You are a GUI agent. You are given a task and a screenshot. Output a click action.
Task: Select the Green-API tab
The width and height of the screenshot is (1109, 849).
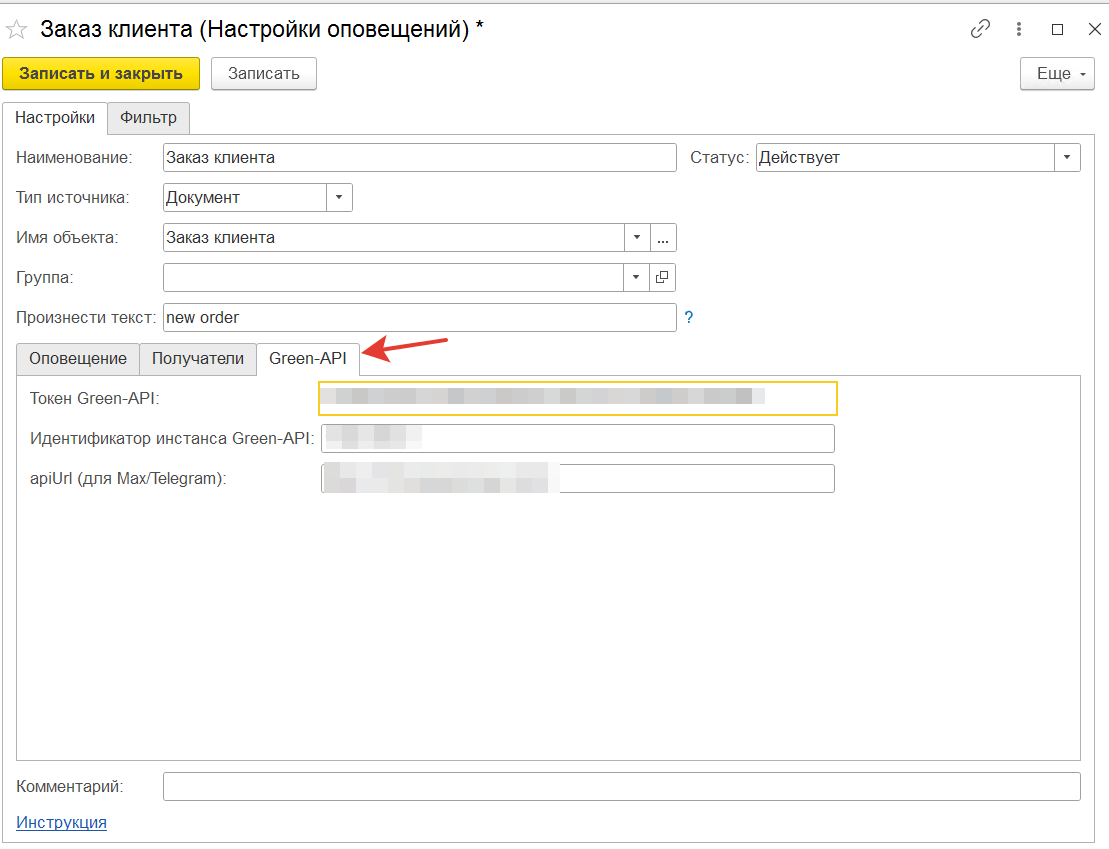(308, 359)
